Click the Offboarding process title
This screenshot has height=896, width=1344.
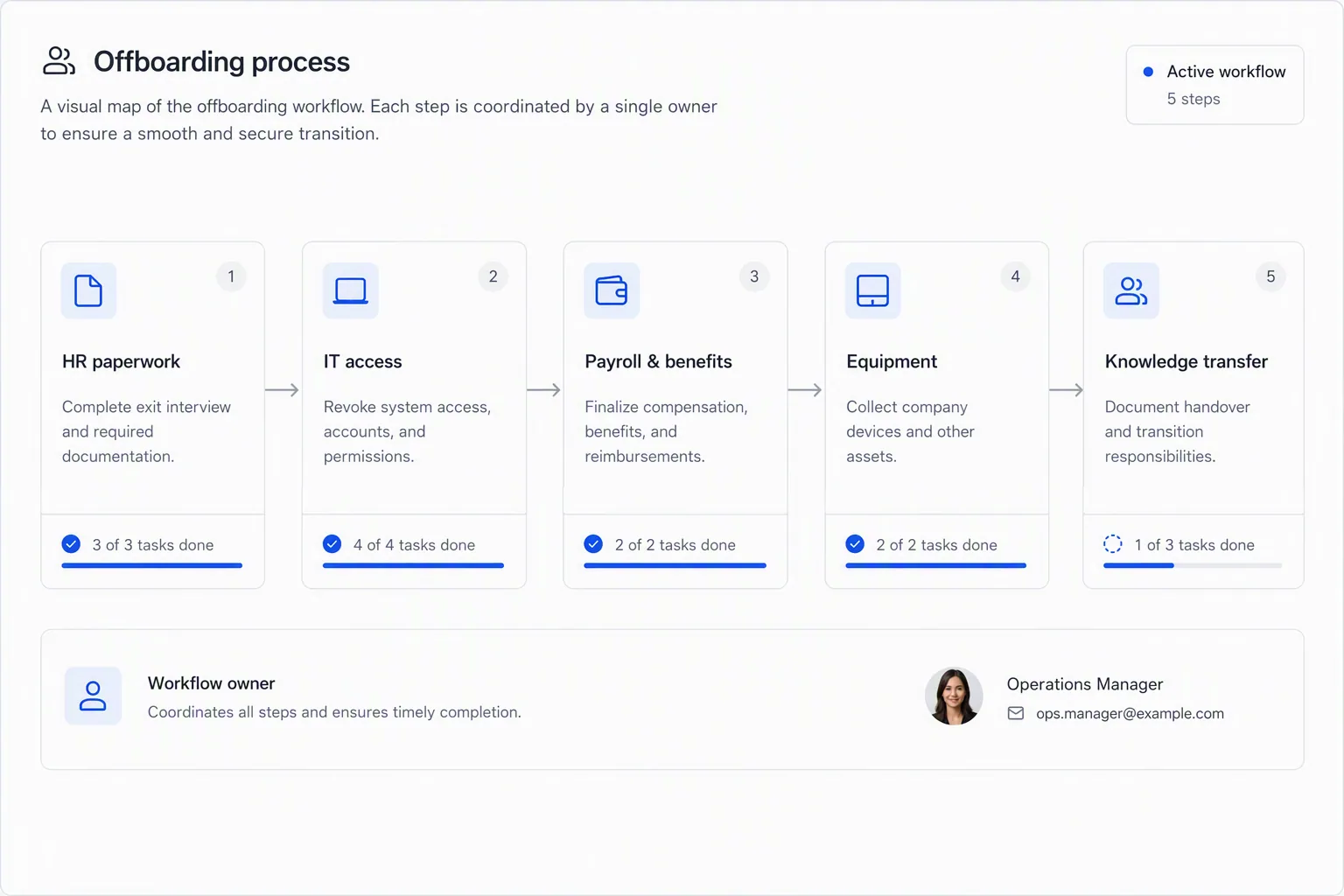pos(221,61)
